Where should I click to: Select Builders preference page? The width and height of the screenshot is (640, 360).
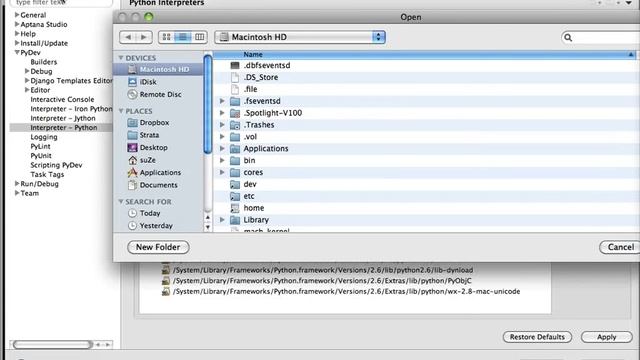(x=44, y=62)
